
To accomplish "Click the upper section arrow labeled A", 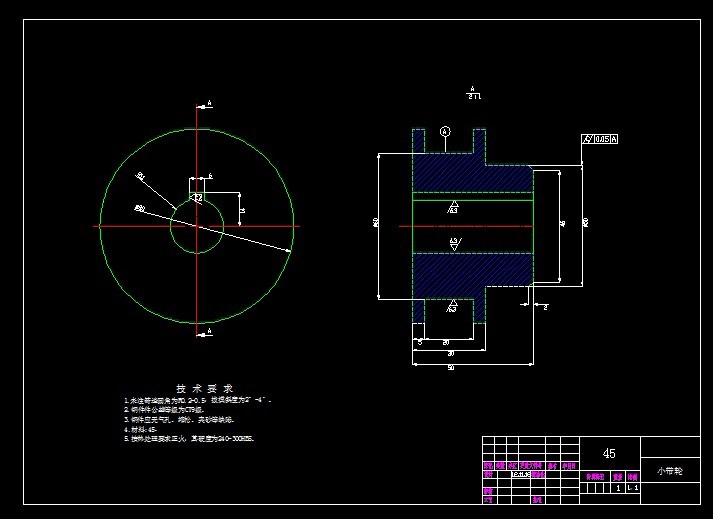I will tap(205, 105).
